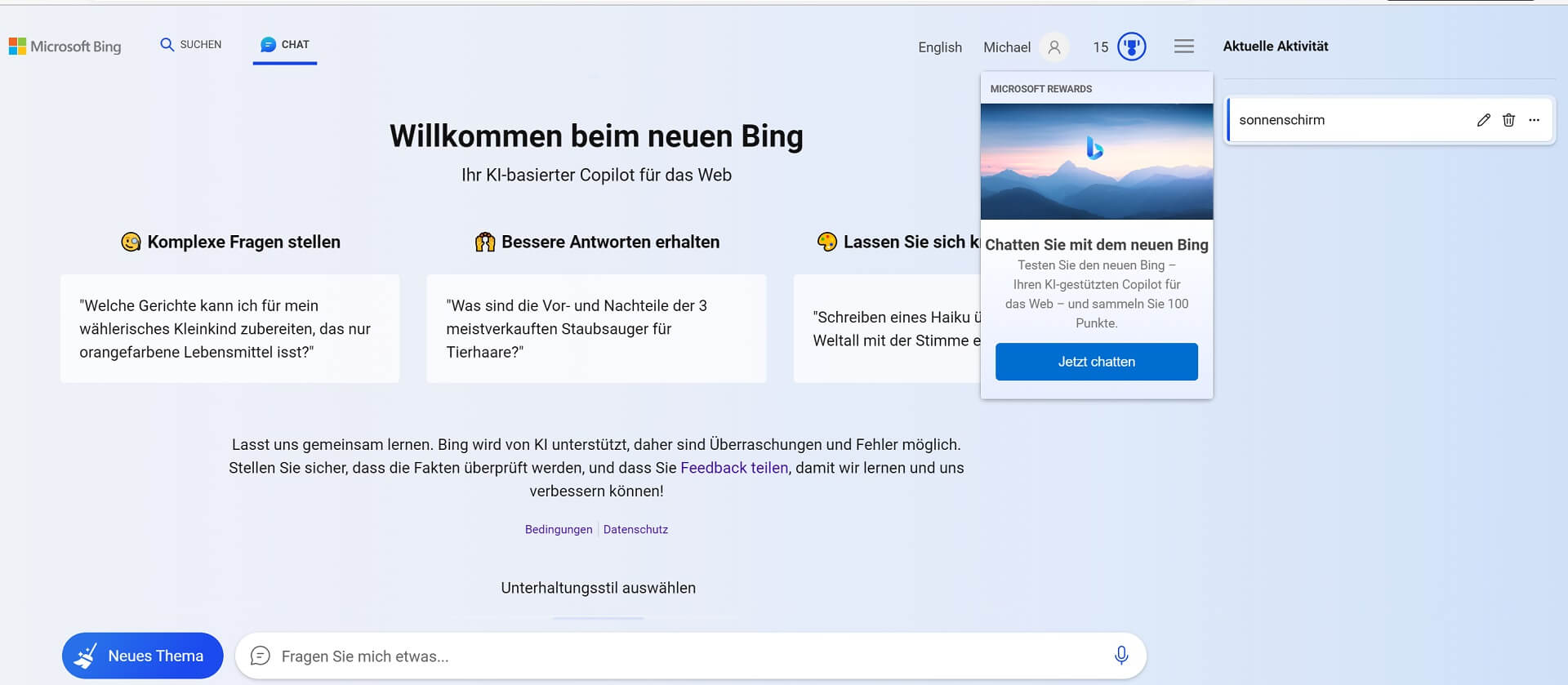
Task: Open Michael's account name link
Action: [x=1007, y=47]
